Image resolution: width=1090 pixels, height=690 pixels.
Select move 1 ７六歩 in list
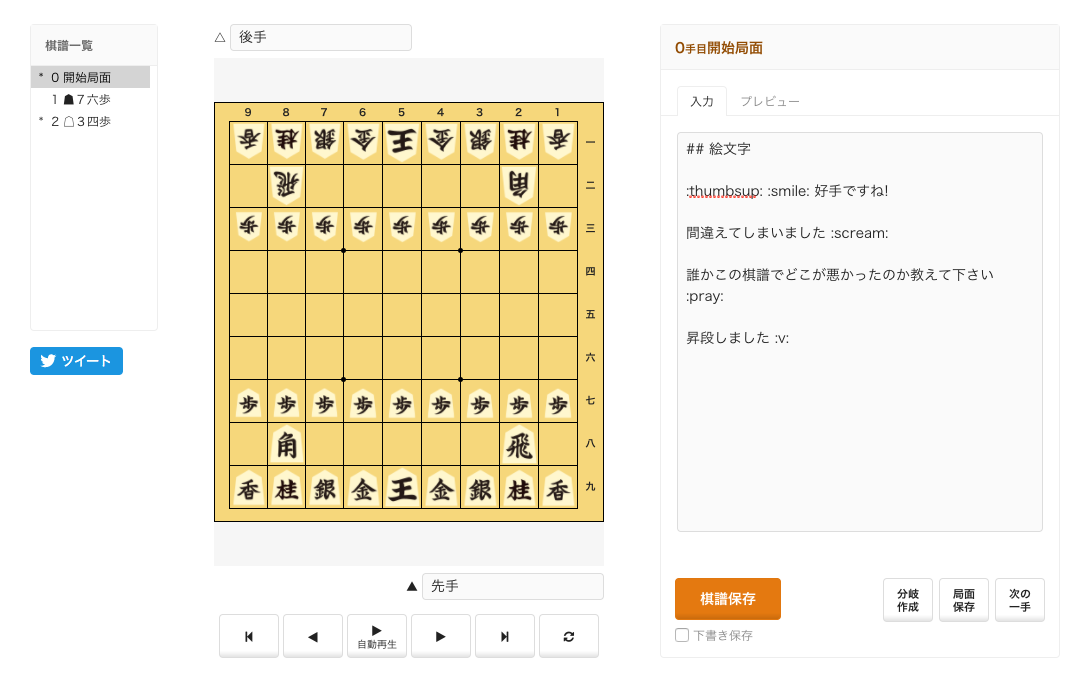pos(86,99)
